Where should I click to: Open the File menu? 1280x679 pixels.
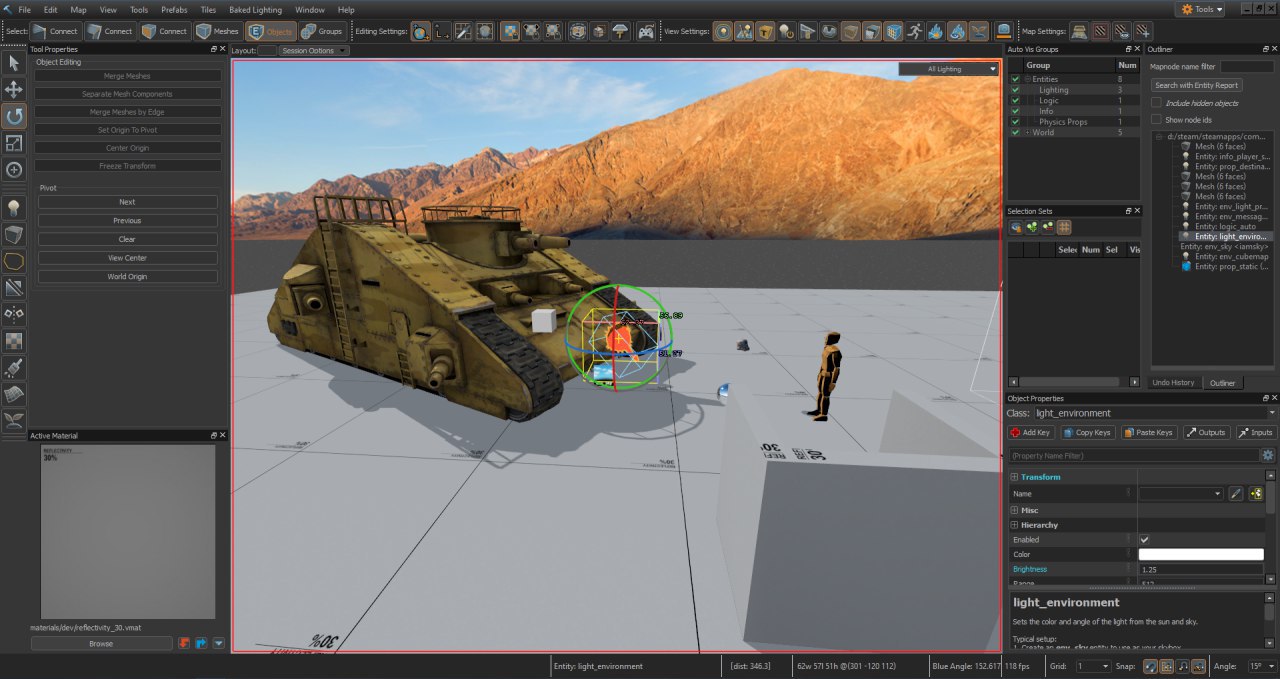[24, 9]
